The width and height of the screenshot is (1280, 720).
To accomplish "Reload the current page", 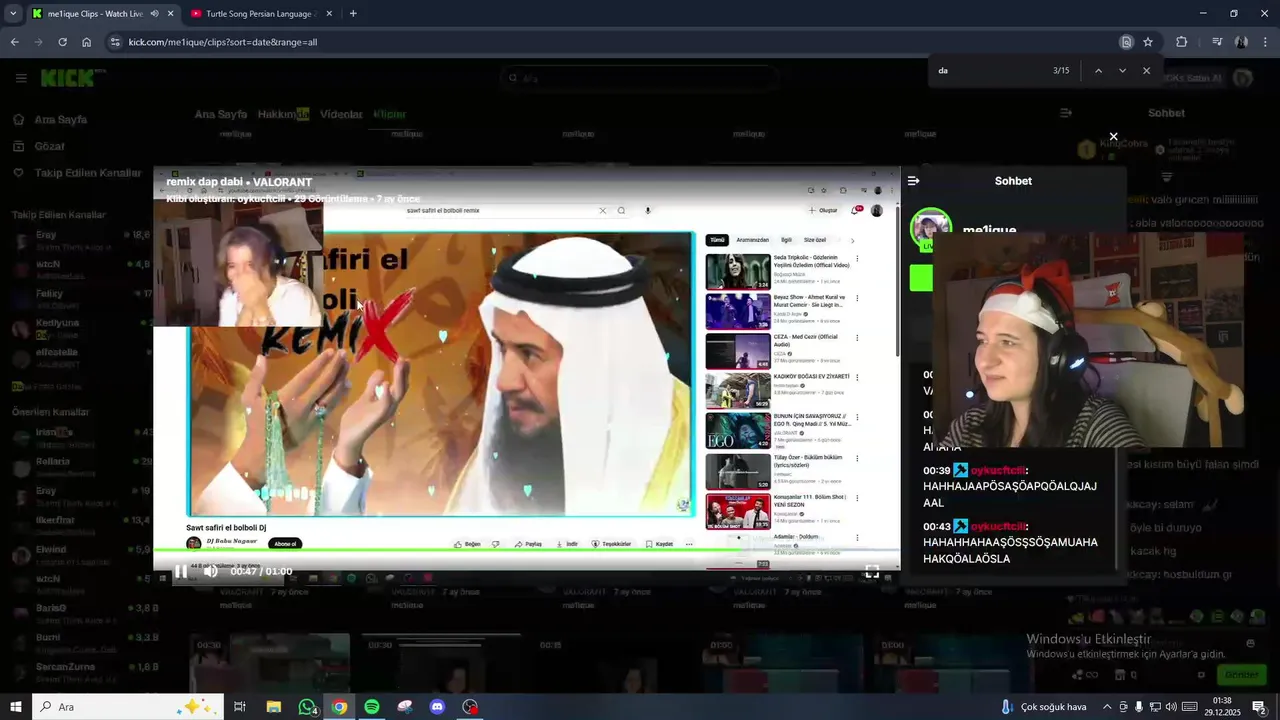I will point(62,42).
